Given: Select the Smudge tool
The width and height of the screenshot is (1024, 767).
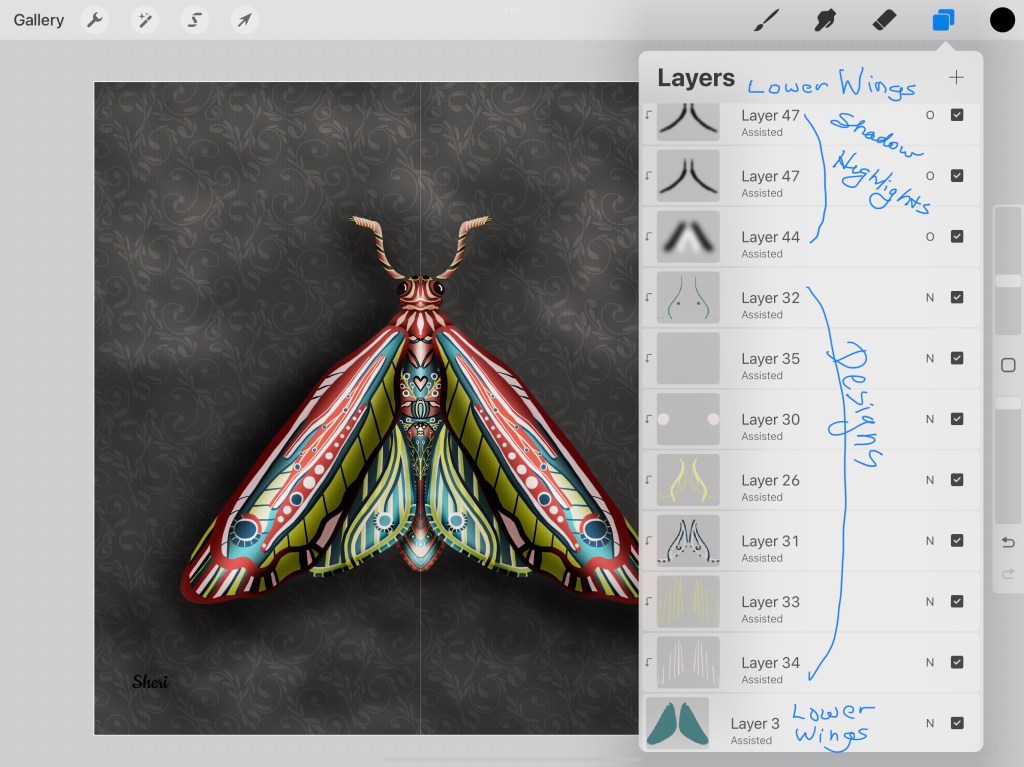Looking at the screenshot, I should coord(825,20).
